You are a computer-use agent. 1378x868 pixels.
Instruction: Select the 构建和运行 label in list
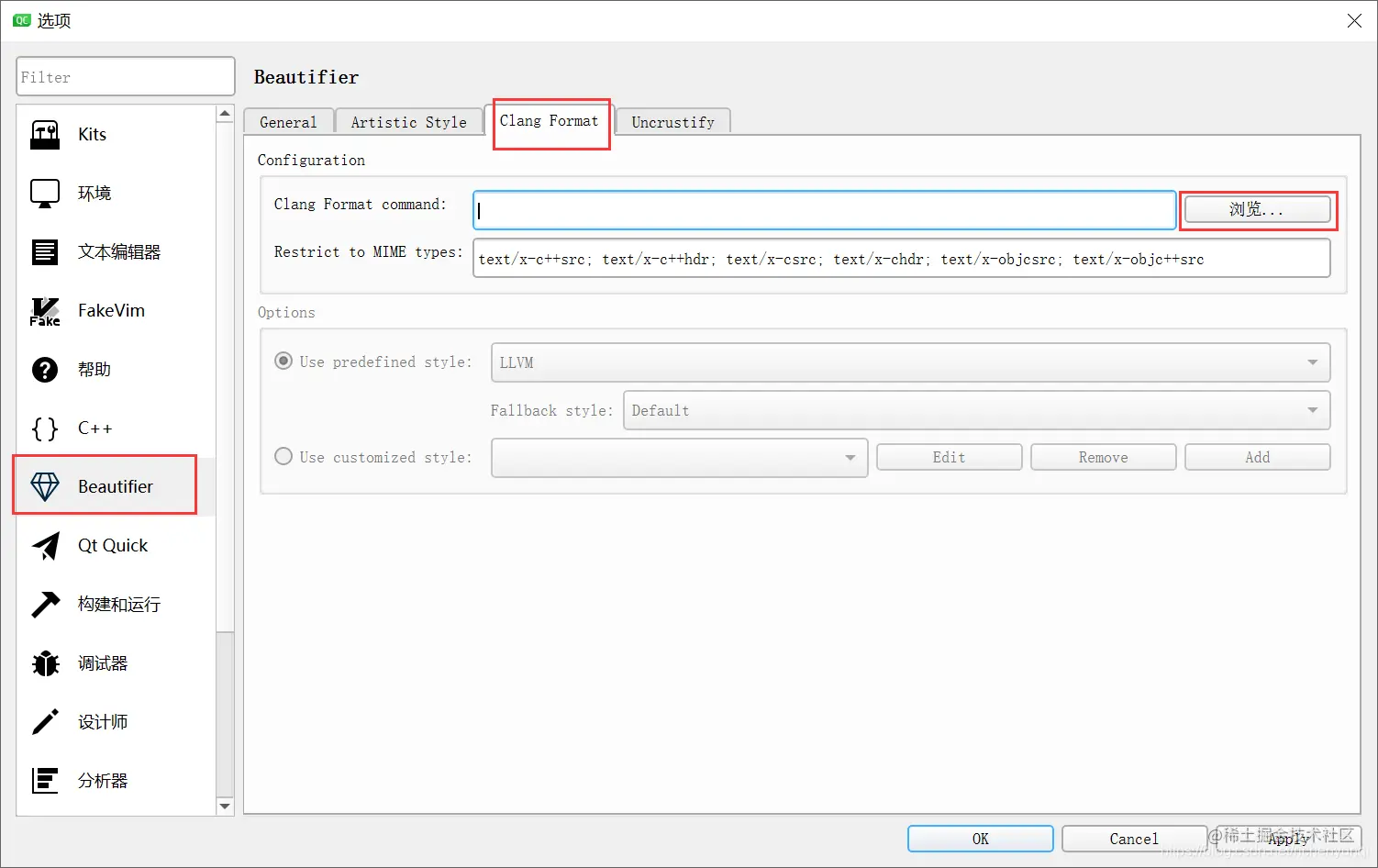119,604
